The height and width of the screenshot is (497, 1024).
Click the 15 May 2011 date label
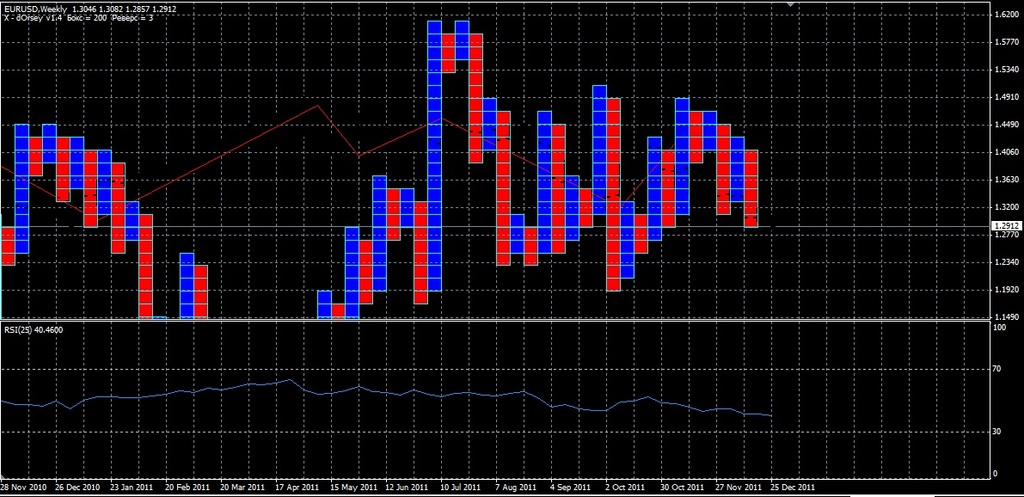tap(354, 487)
